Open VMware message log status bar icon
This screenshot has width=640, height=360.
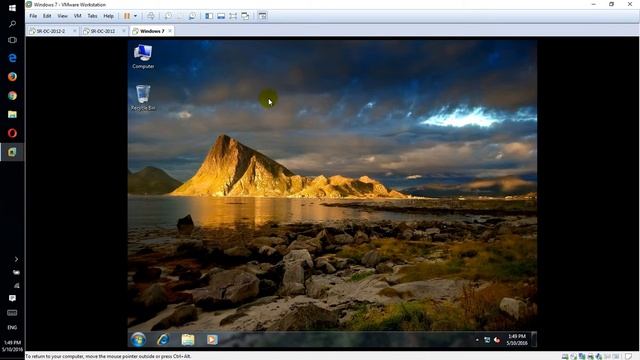[x=628, y=356]
